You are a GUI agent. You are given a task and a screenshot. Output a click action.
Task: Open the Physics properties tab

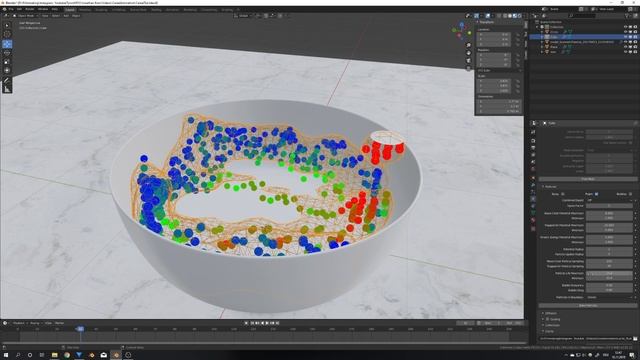pyautogui.click(x=533, y=199)
